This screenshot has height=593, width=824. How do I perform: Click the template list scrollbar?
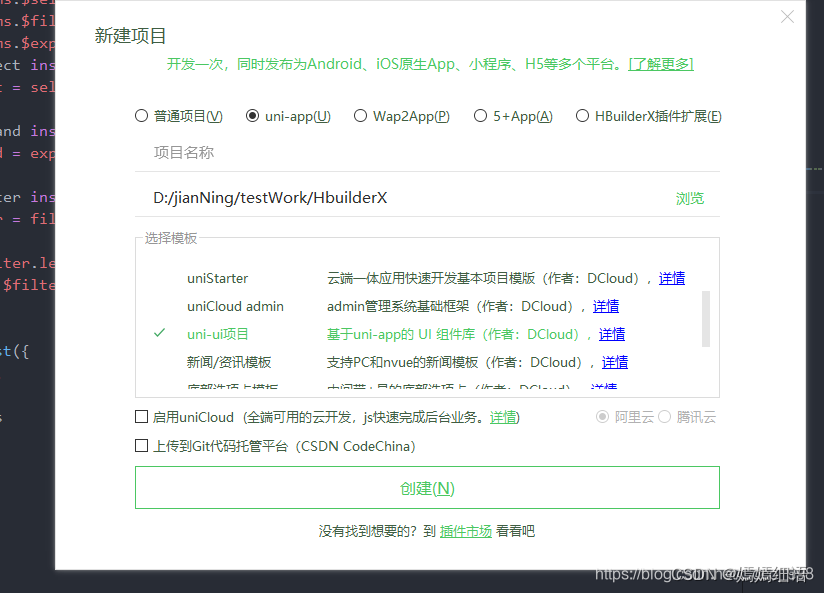pyautogui.click(x=706, y=319)
